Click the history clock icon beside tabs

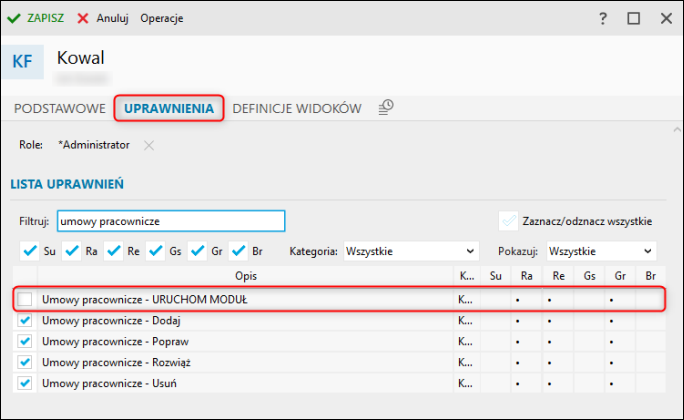pyautogui.click(x=386, y=107)
